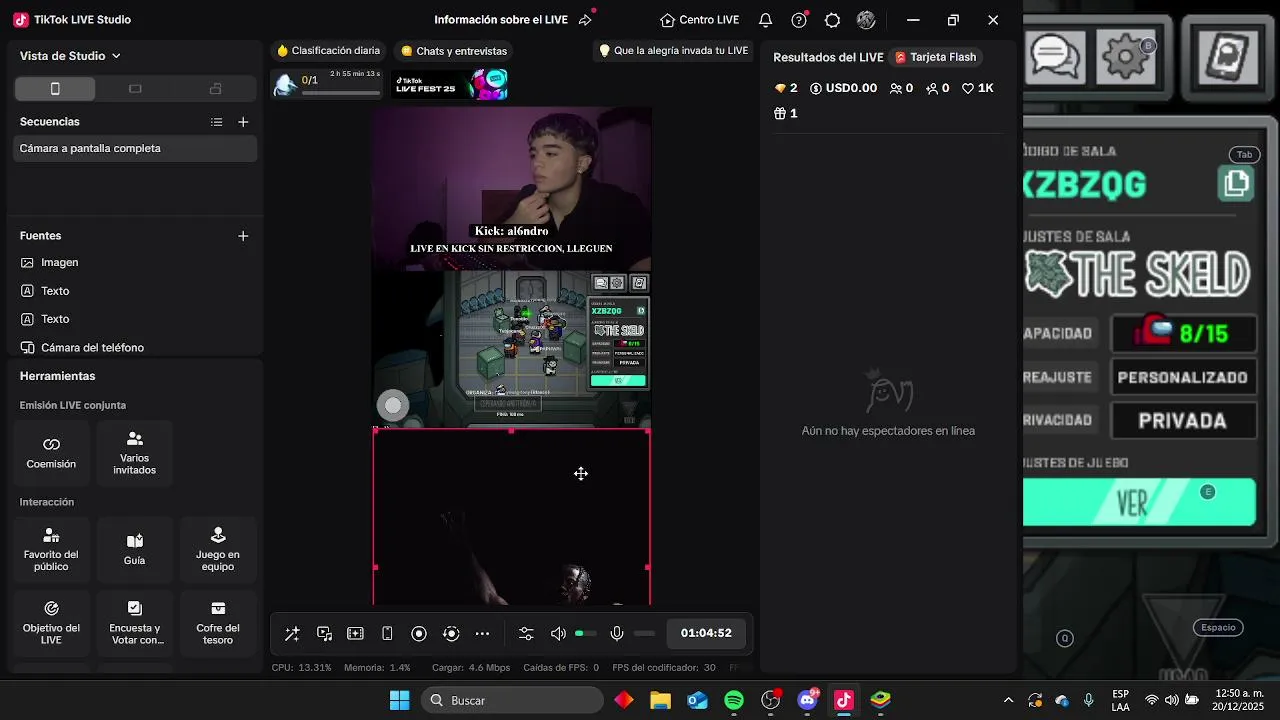Click the share arrow icon in title bar
This screenshot has height=720, width=1280.
point(585,20)
